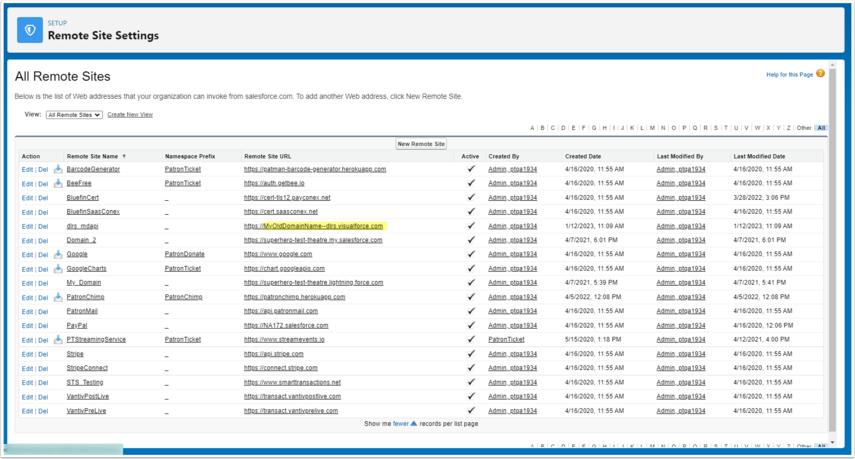This screenshot has width=855, height=459.
Task: Sort by the Last Modified Date column header
Action: click(x=759, y=156)
